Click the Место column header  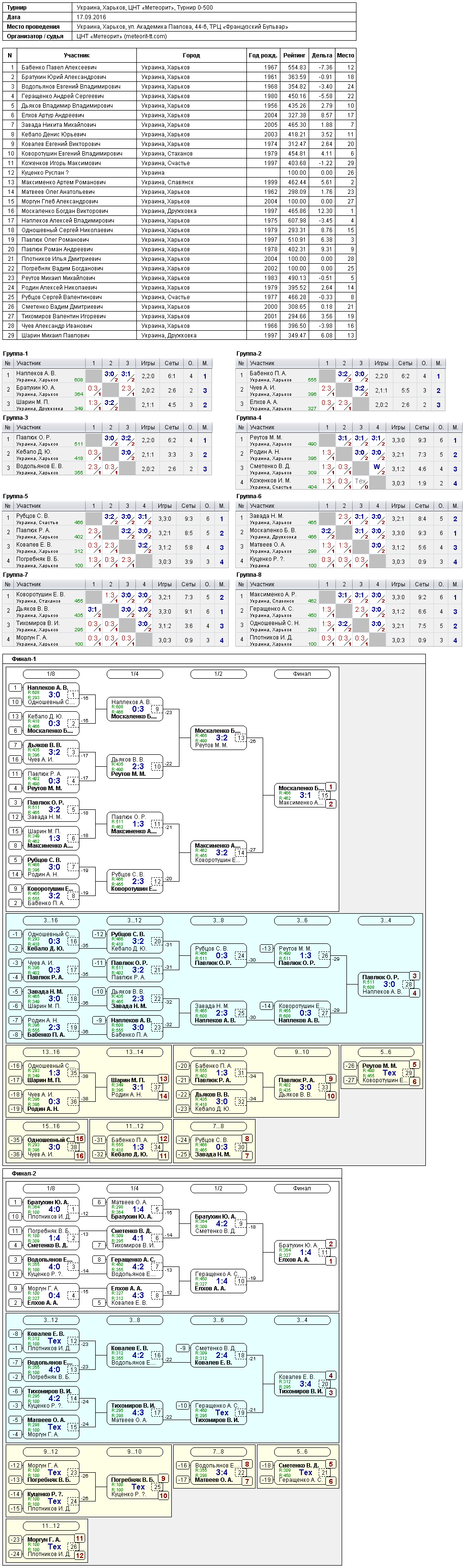[x=345, y=56]
